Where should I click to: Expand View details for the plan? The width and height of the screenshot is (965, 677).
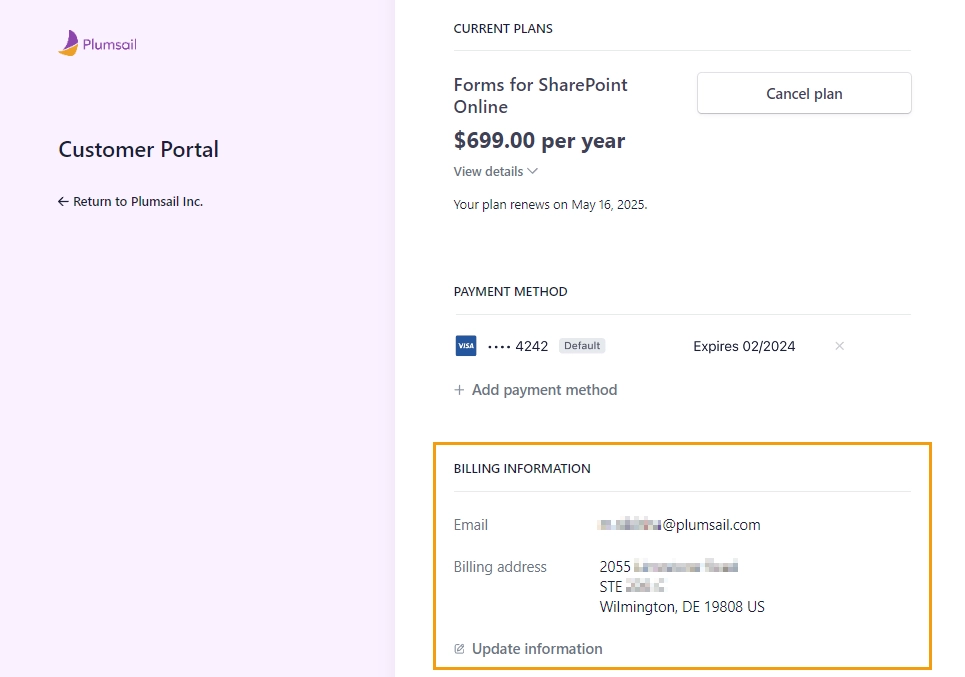pyautogui.click(x=495, y=172)
